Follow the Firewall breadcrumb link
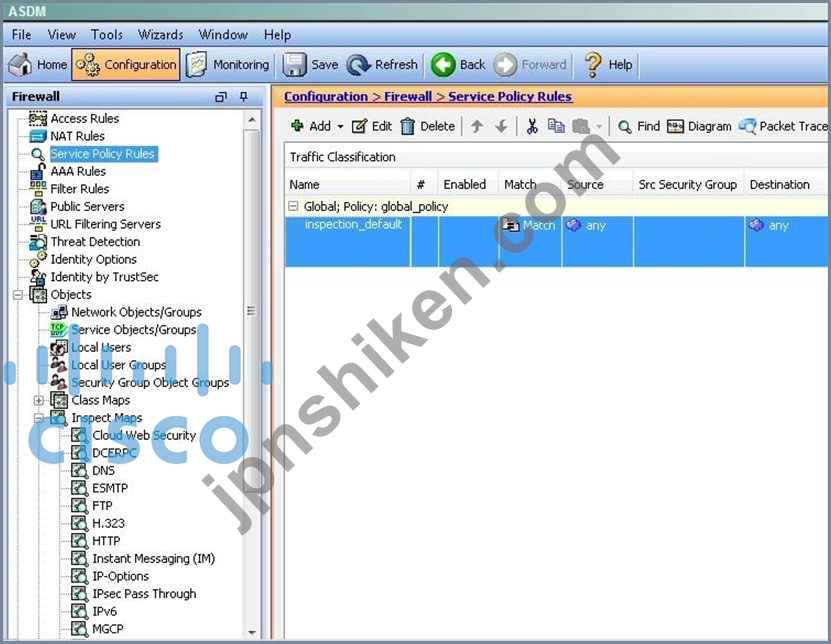The width and height of the screenshot is (831, 644). 408,96
